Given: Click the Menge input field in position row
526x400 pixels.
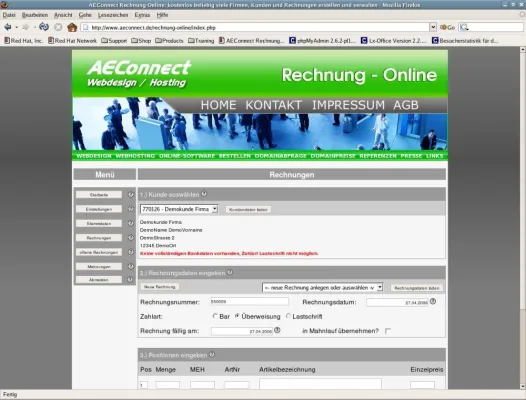Looking at the screenshot, I should pyautogui.click(x=168, y=385).
